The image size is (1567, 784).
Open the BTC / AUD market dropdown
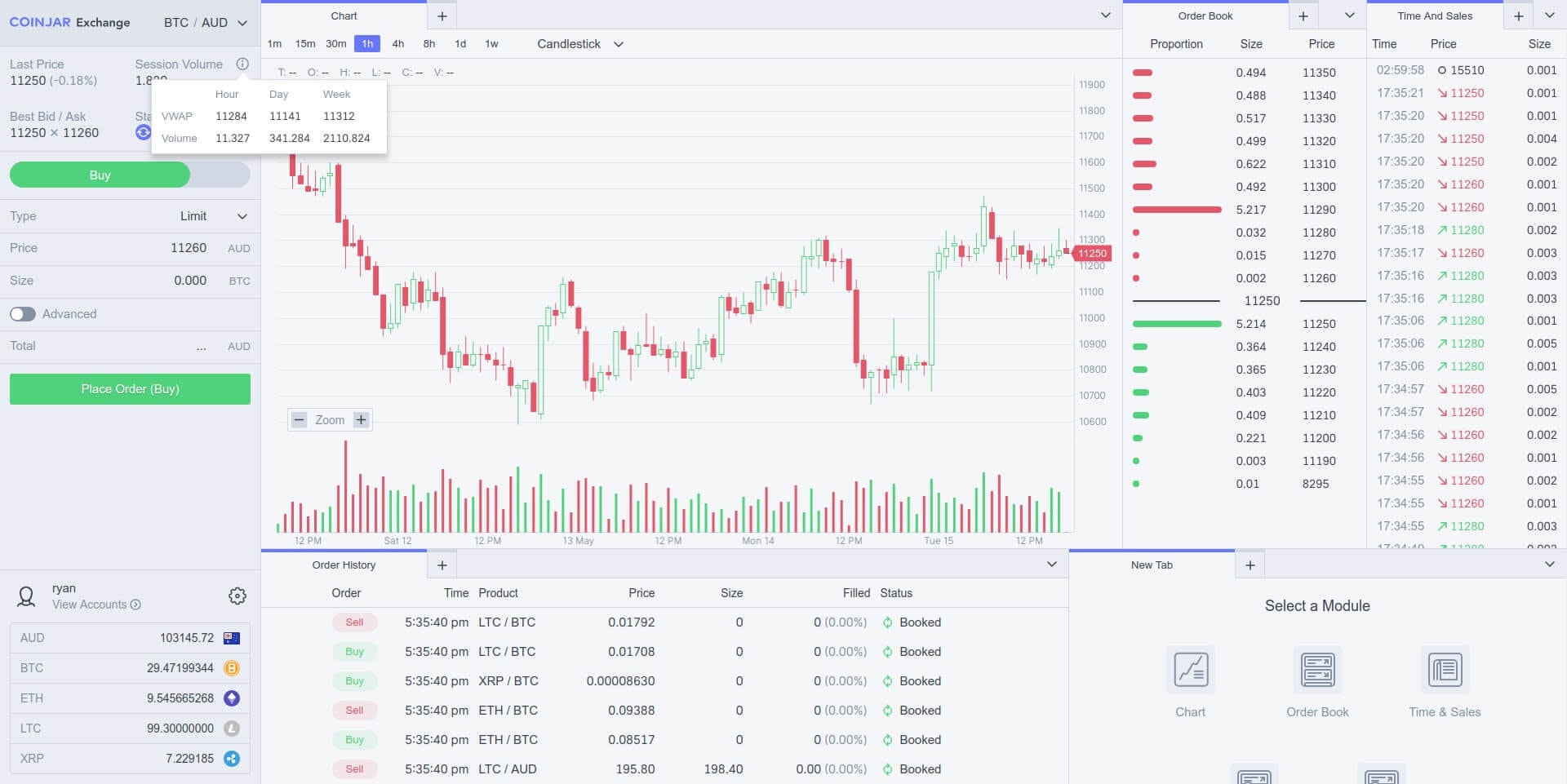pos(206,23)
